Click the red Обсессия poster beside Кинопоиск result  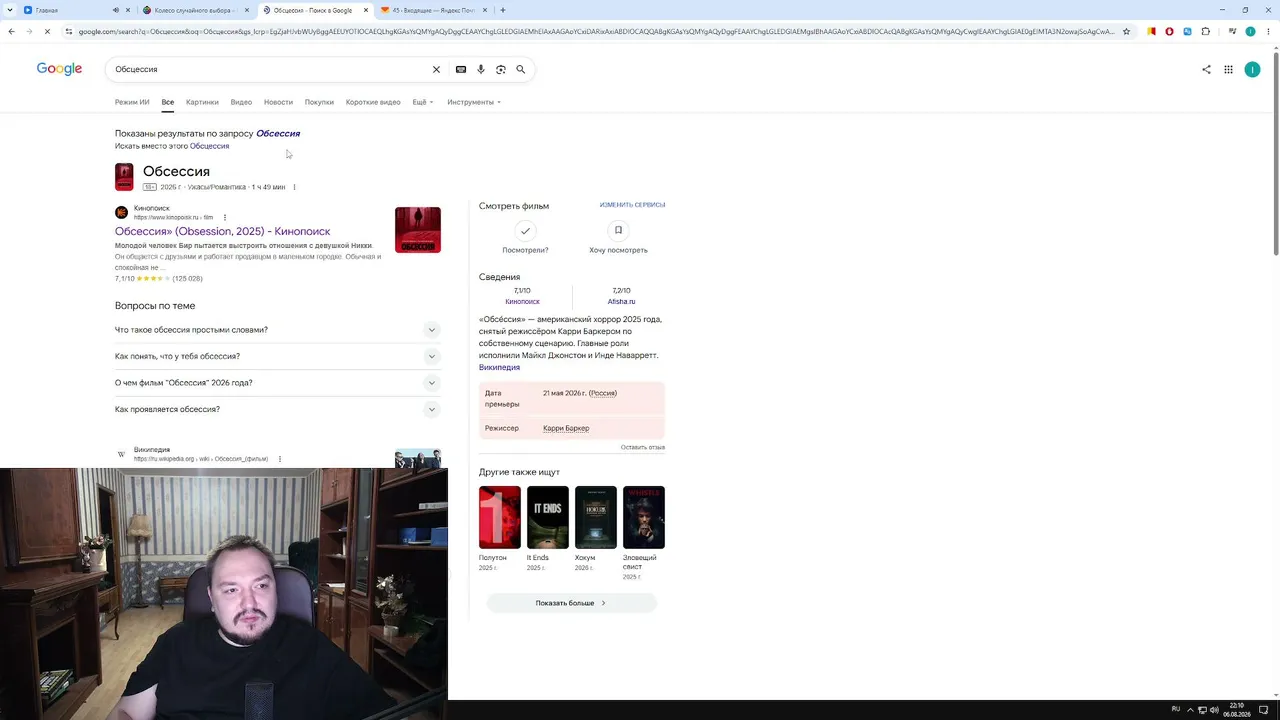[x=418, y=230]
